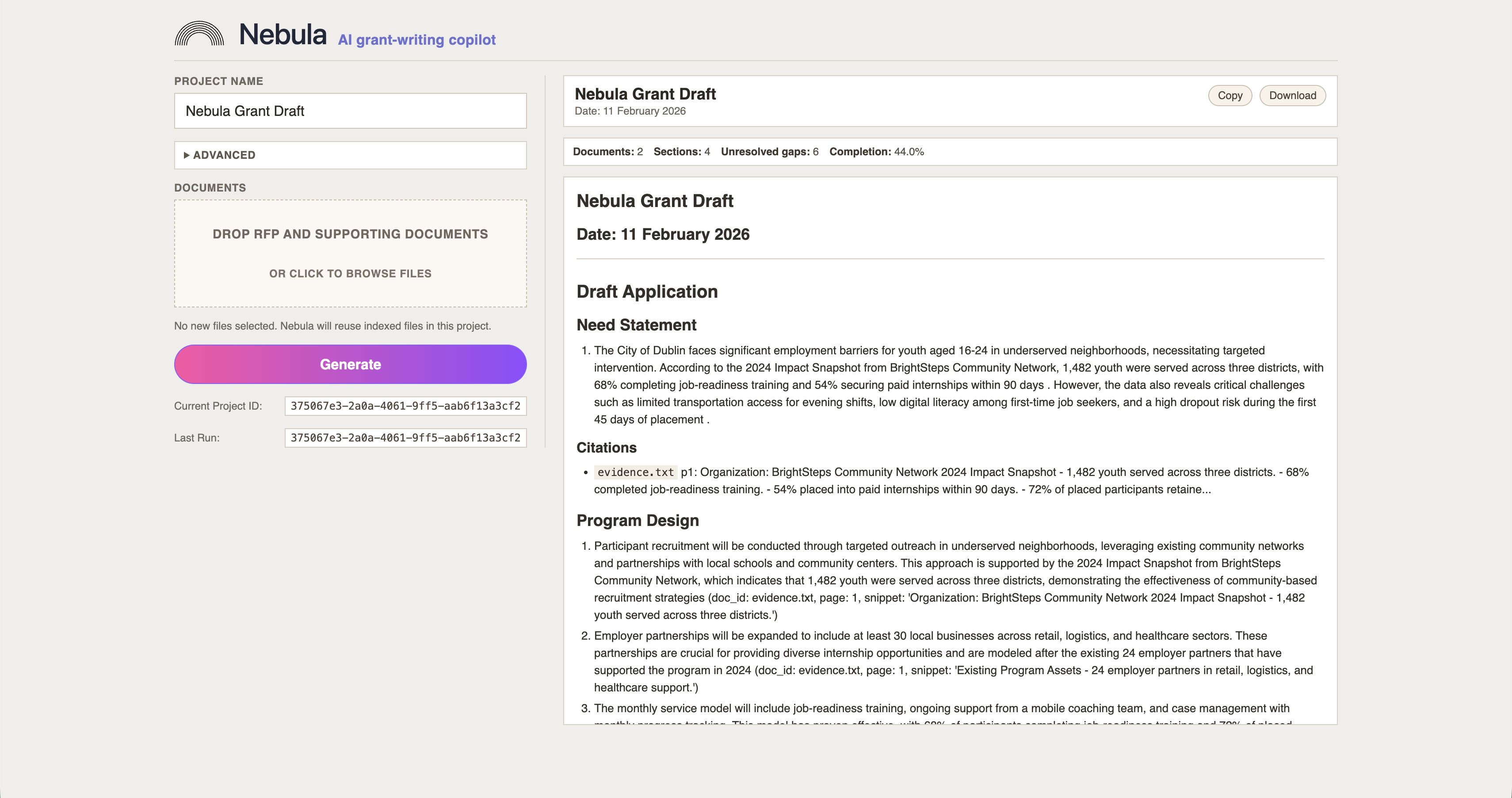Click the Completion 44.0% stat
This screenshot has height=798, width=1512.
tap(876, 151)
